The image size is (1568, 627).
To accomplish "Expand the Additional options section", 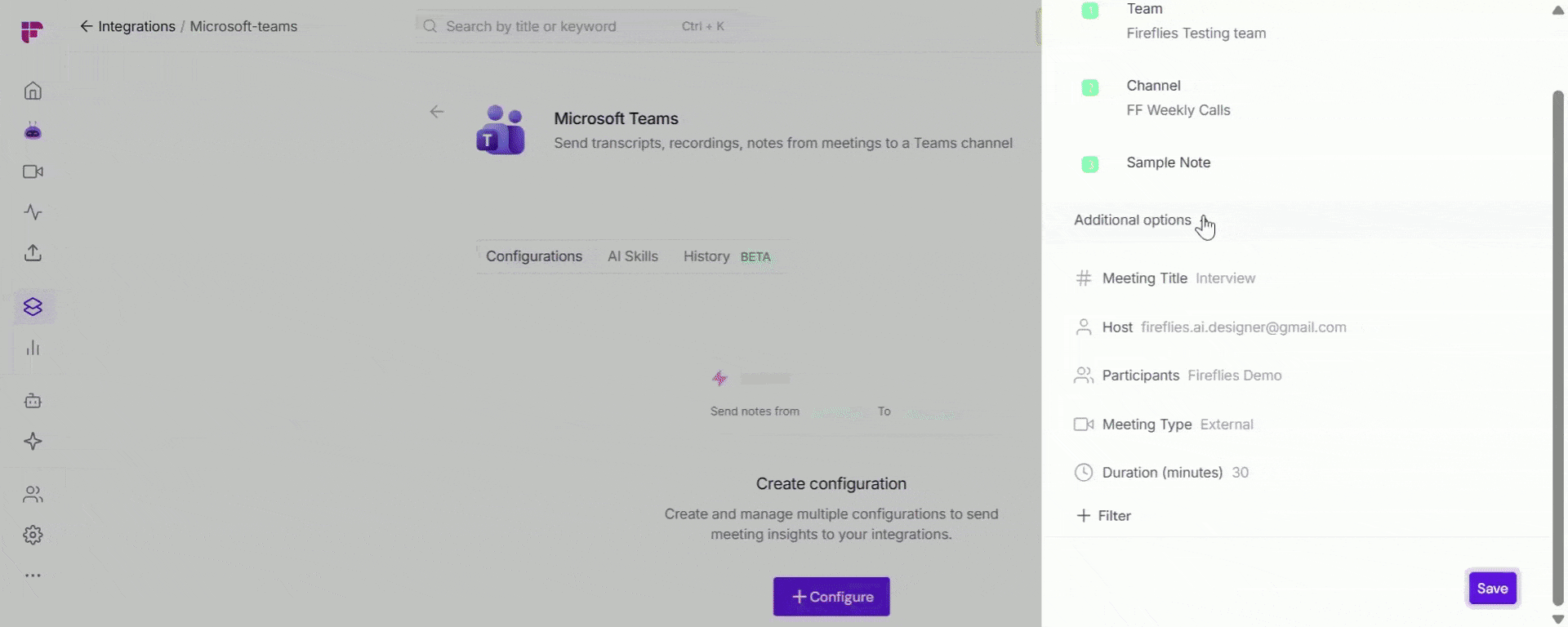I will pos(1132,220).
